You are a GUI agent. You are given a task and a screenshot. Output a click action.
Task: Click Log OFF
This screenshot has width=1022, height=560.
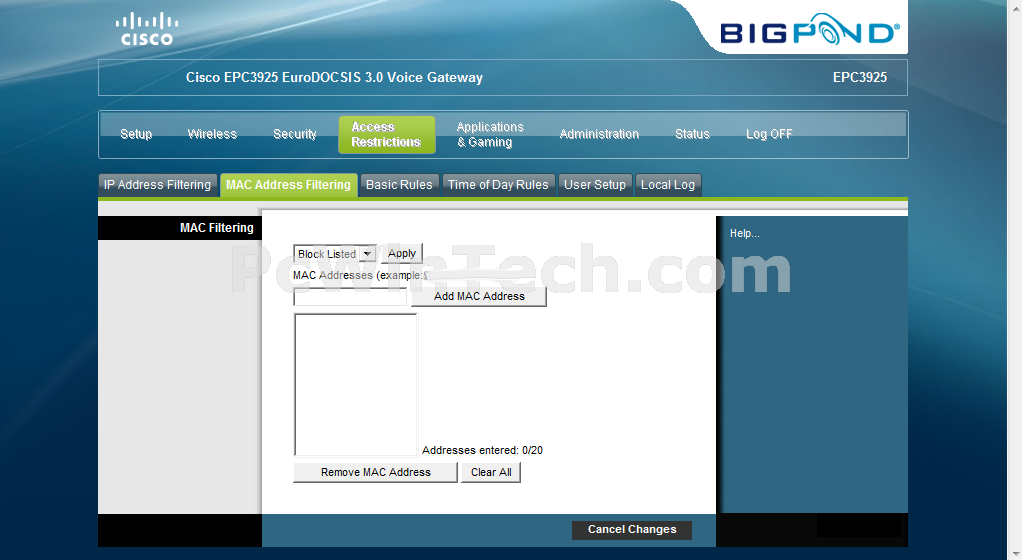[769, 134]
